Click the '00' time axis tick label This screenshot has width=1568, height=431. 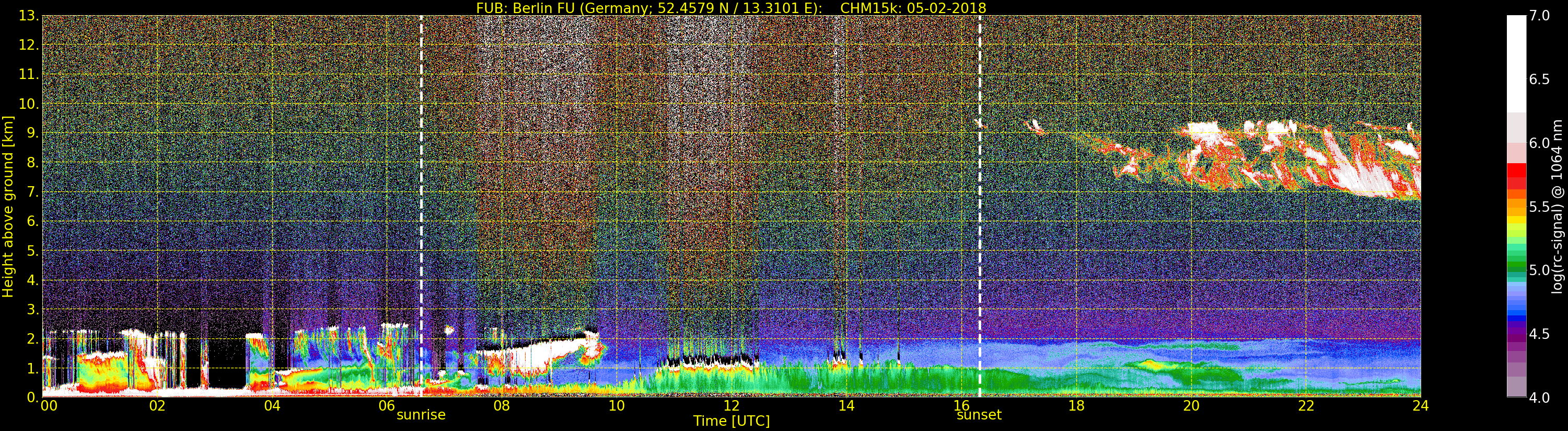(49, 405)
